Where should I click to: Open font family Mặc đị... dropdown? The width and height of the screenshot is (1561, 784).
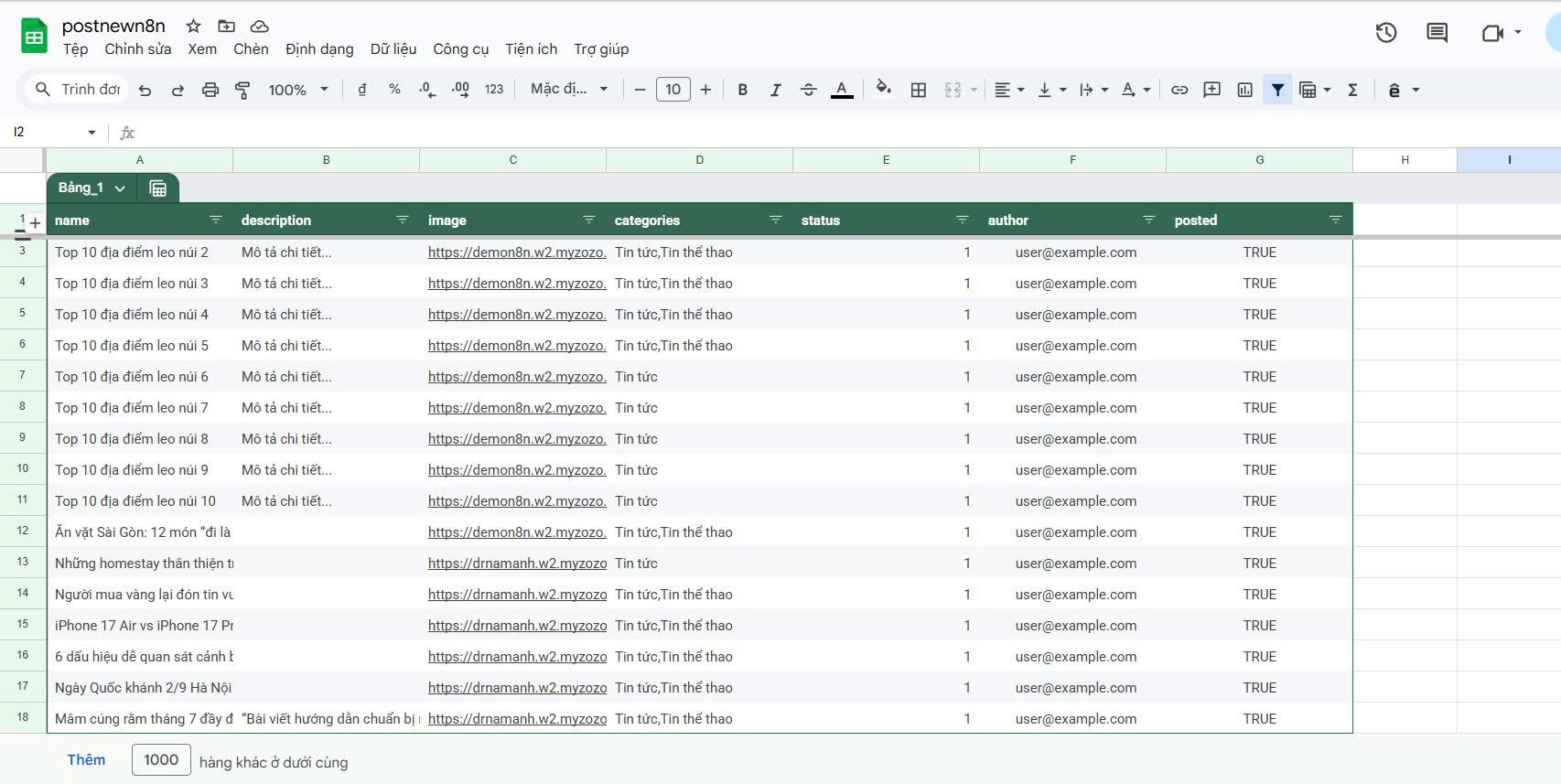(569, 90)
